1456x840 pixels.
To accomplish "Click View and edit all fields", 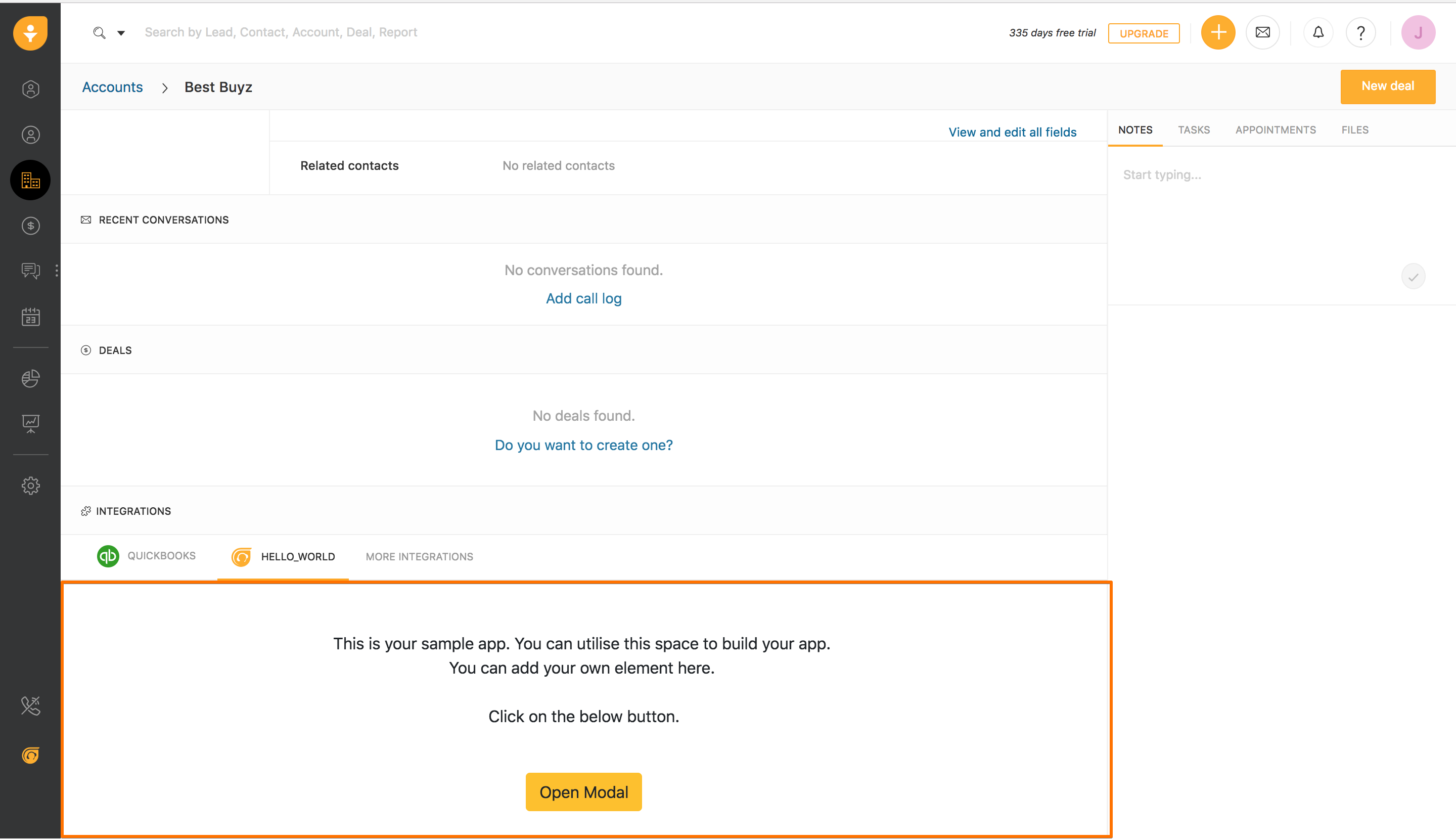I will [x=1012, y=132].
